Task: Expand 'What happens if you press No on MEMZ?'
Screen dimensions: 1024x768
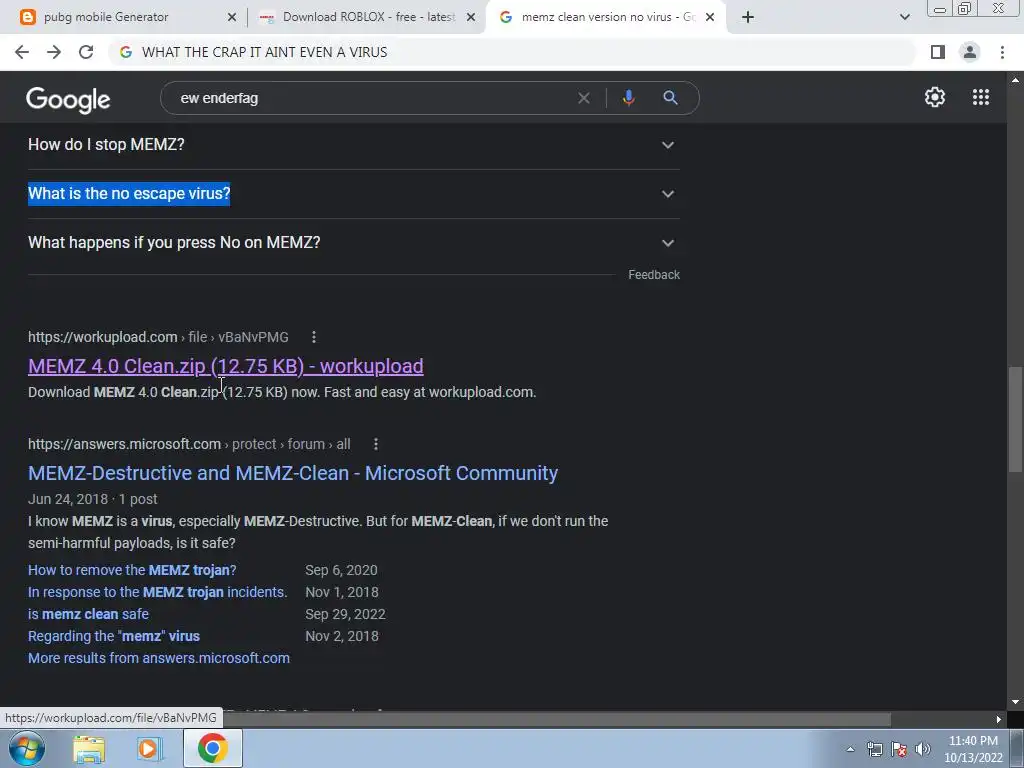Action: tap(353, 243)
